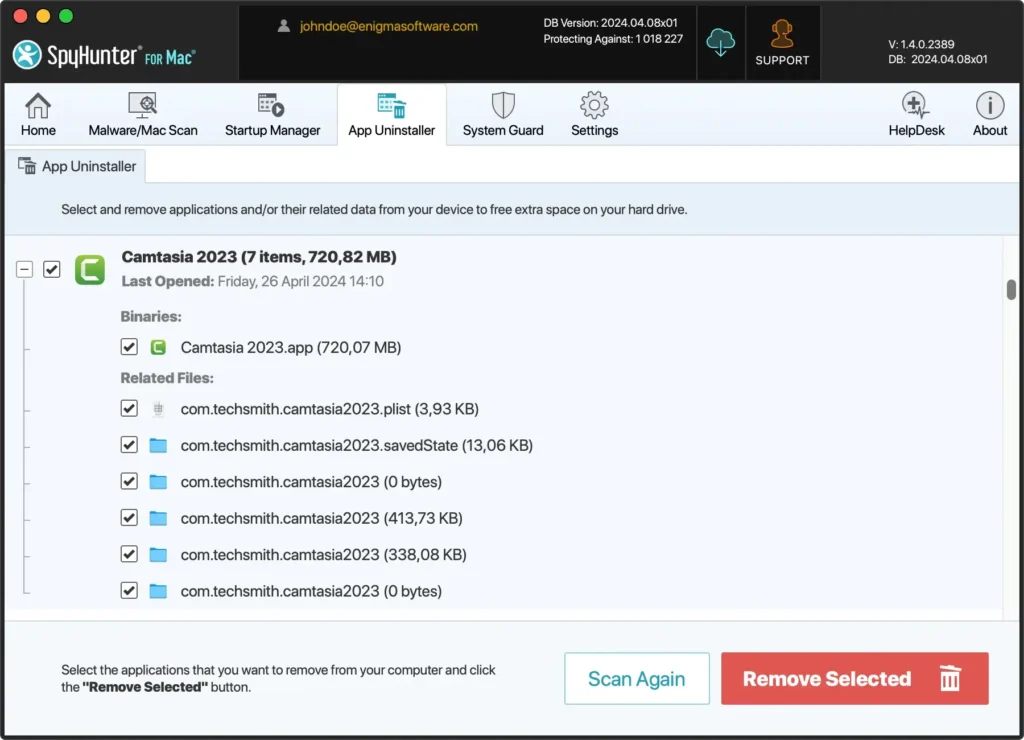Click the V: 1.4.0.2389 version text

[921, 44]
